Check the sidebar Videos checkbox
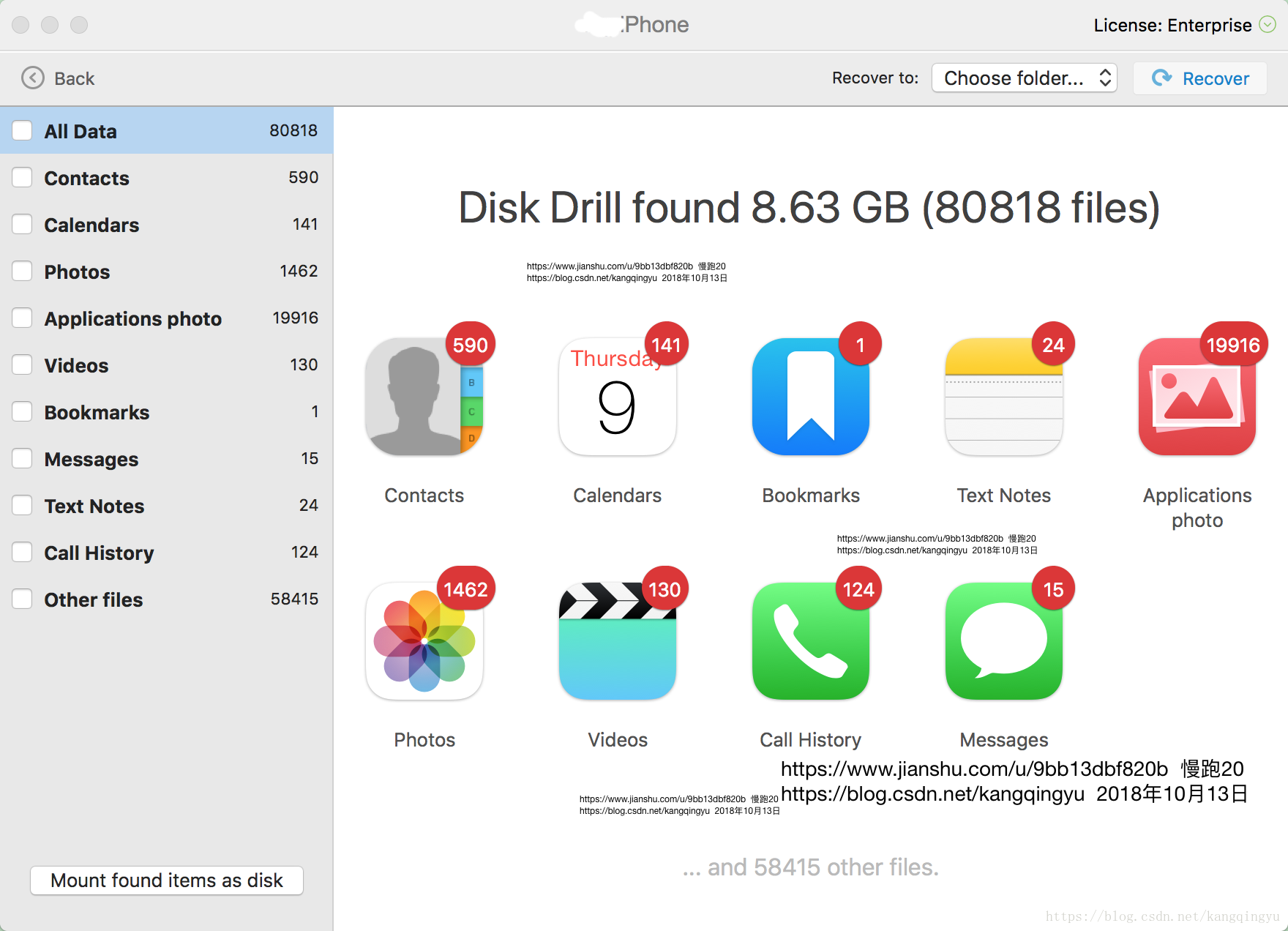Screen dimensions: 1288x931 (x=22, y=364)
